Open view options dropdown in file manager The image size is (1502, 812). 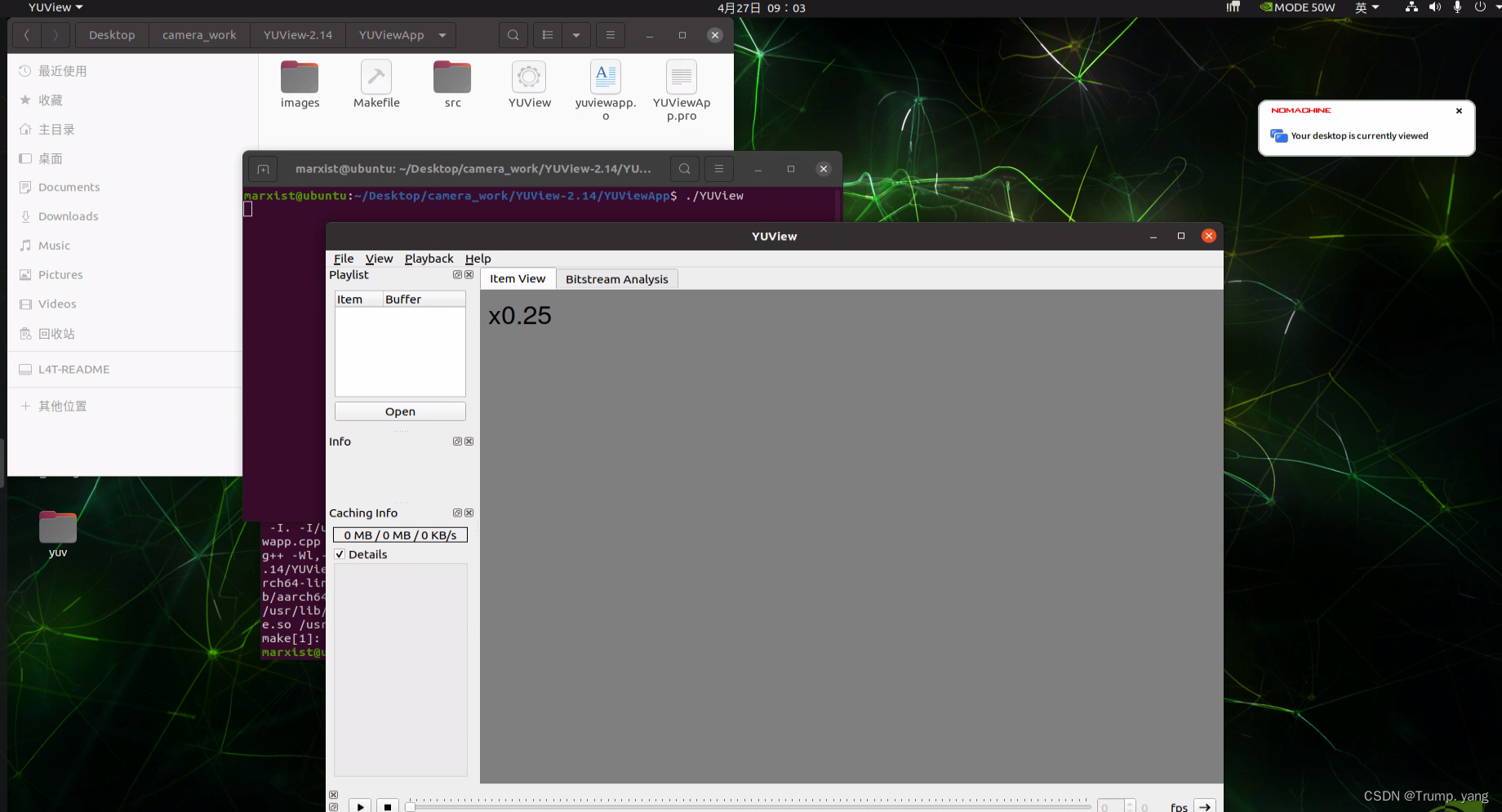pyautogui.click(x=576, y=35)
